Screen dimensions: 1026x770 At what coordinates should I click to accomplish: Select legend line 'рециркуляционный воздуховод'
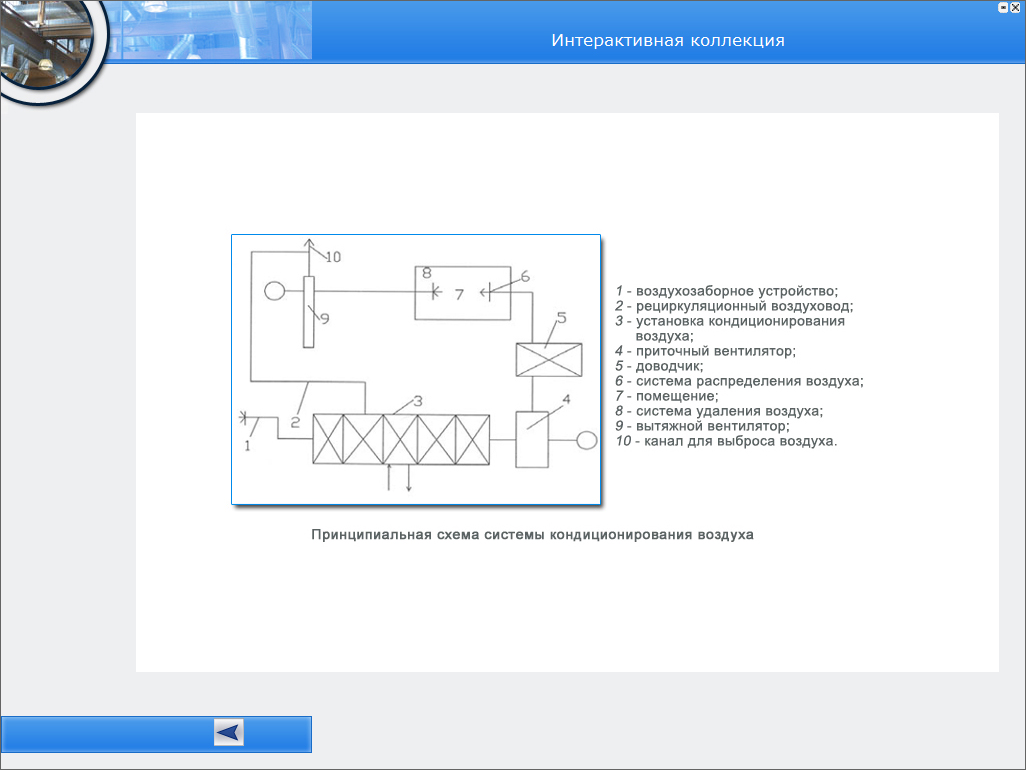click(734, 306)
